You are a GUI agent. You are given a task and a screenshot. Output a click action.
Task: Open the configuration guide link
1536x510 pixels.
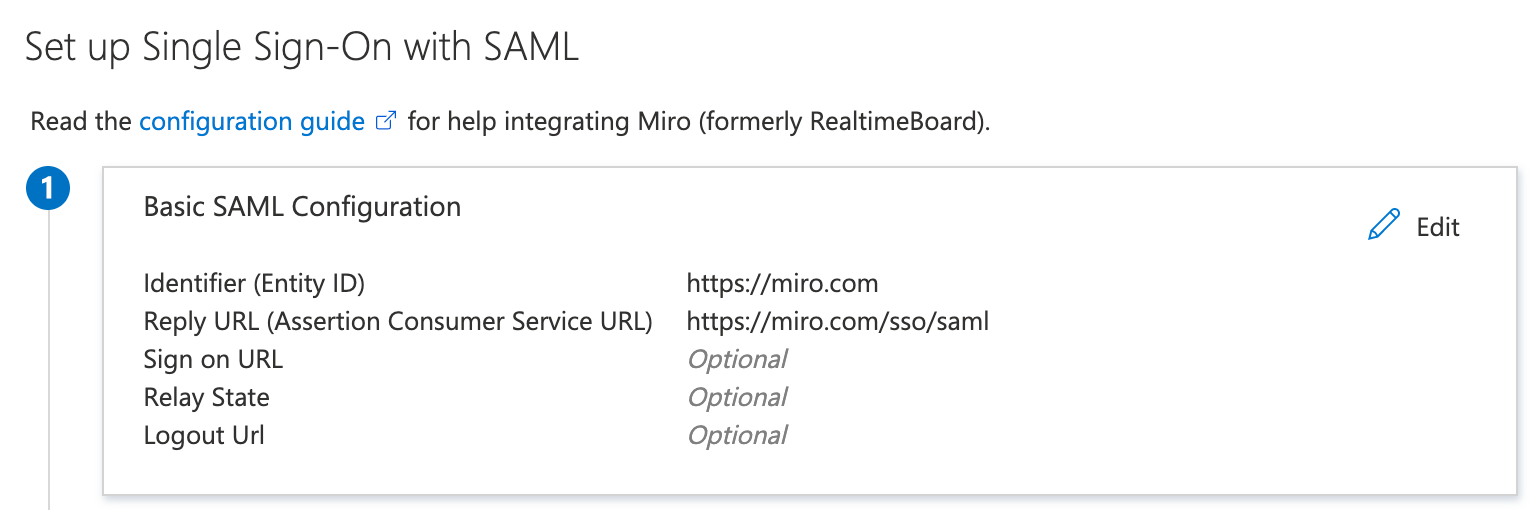click(251, 122)
